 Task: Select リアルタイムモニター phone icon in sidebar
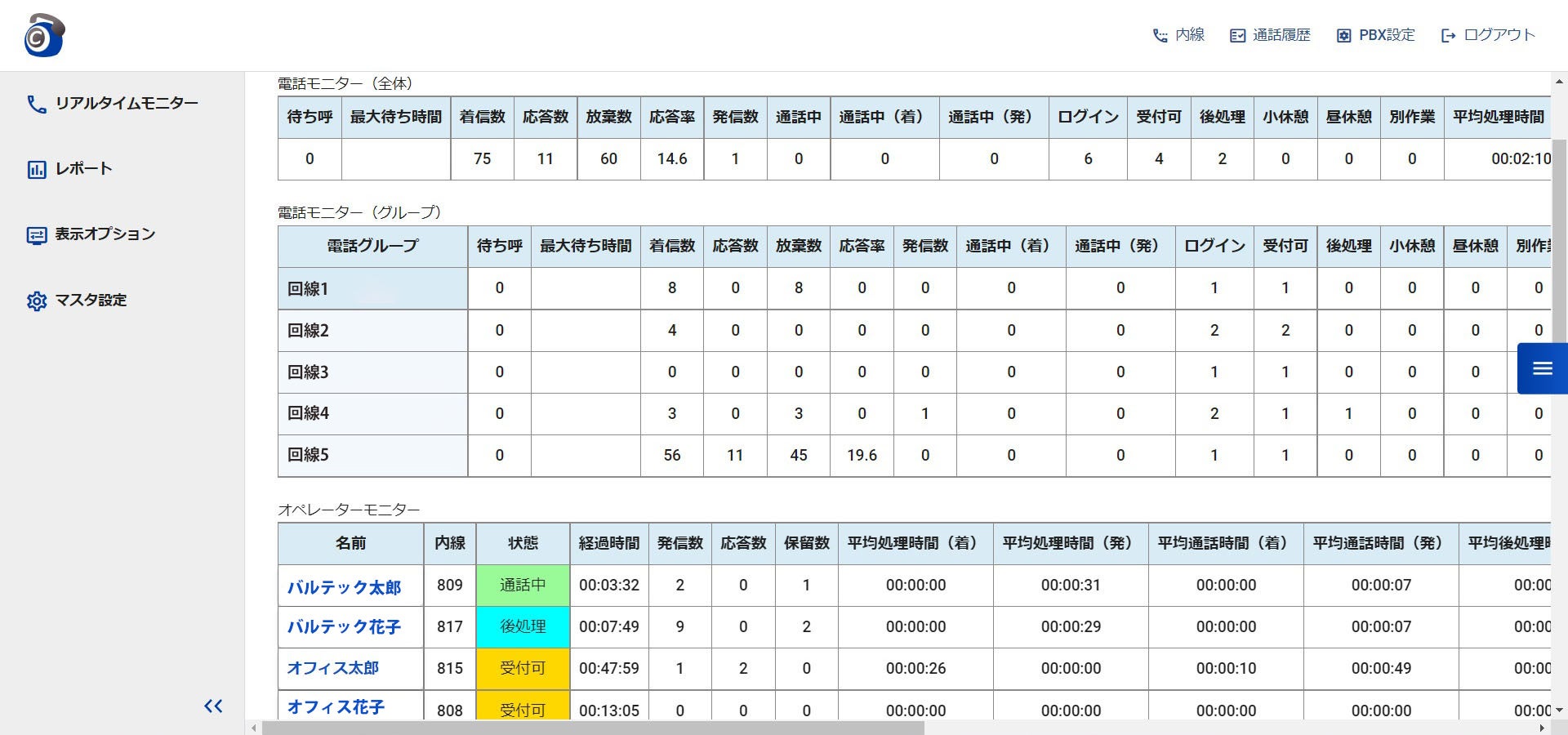point(37,104)
